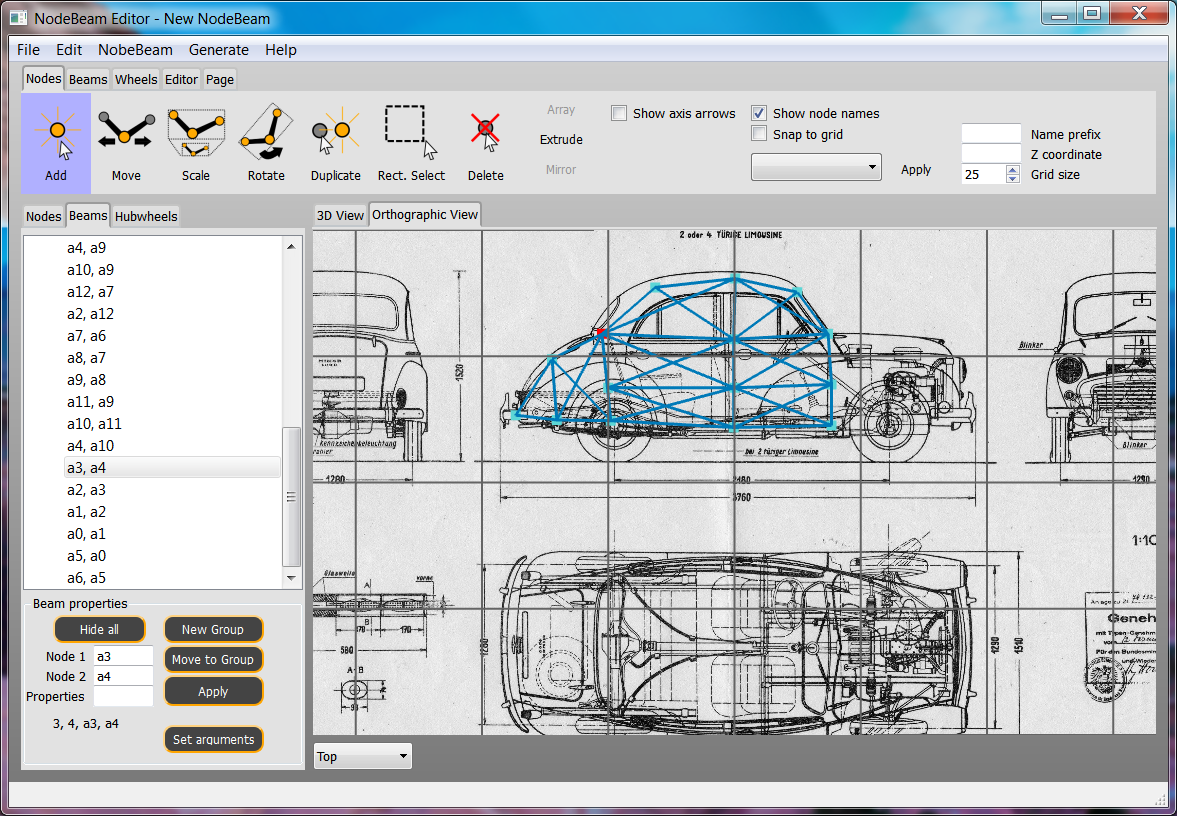Select the Delete node tool
Viewport: 1177px width, 816px height.
click(x=486, y=143)
